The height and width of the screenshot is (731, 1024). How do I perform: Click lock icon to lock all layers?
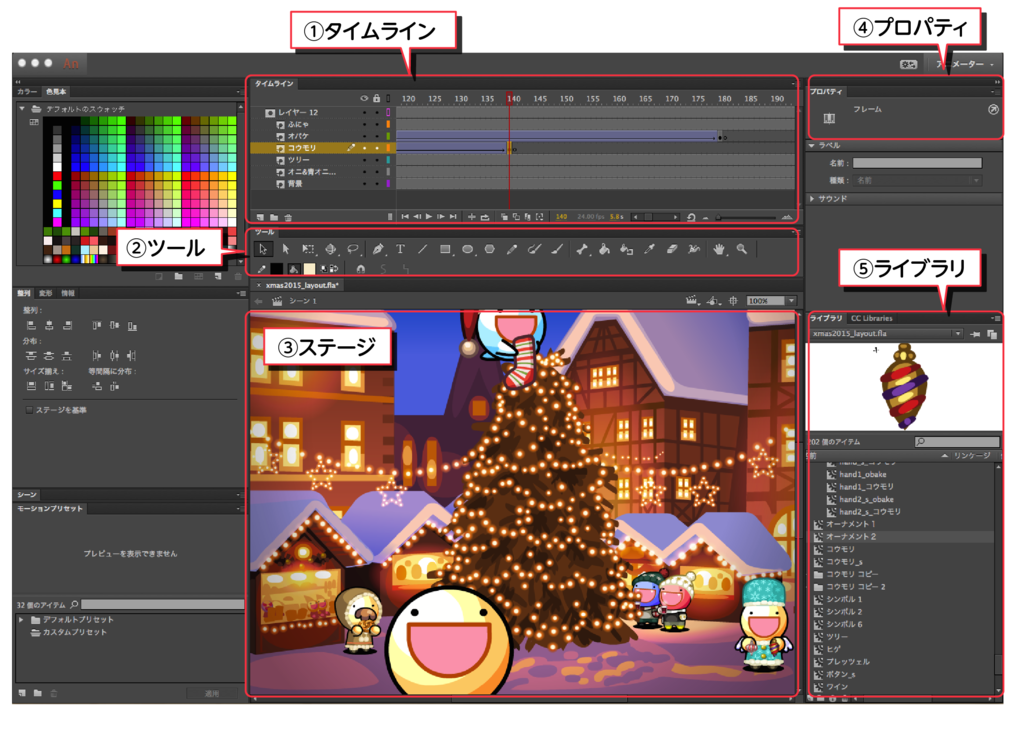[x=377, y=99]
